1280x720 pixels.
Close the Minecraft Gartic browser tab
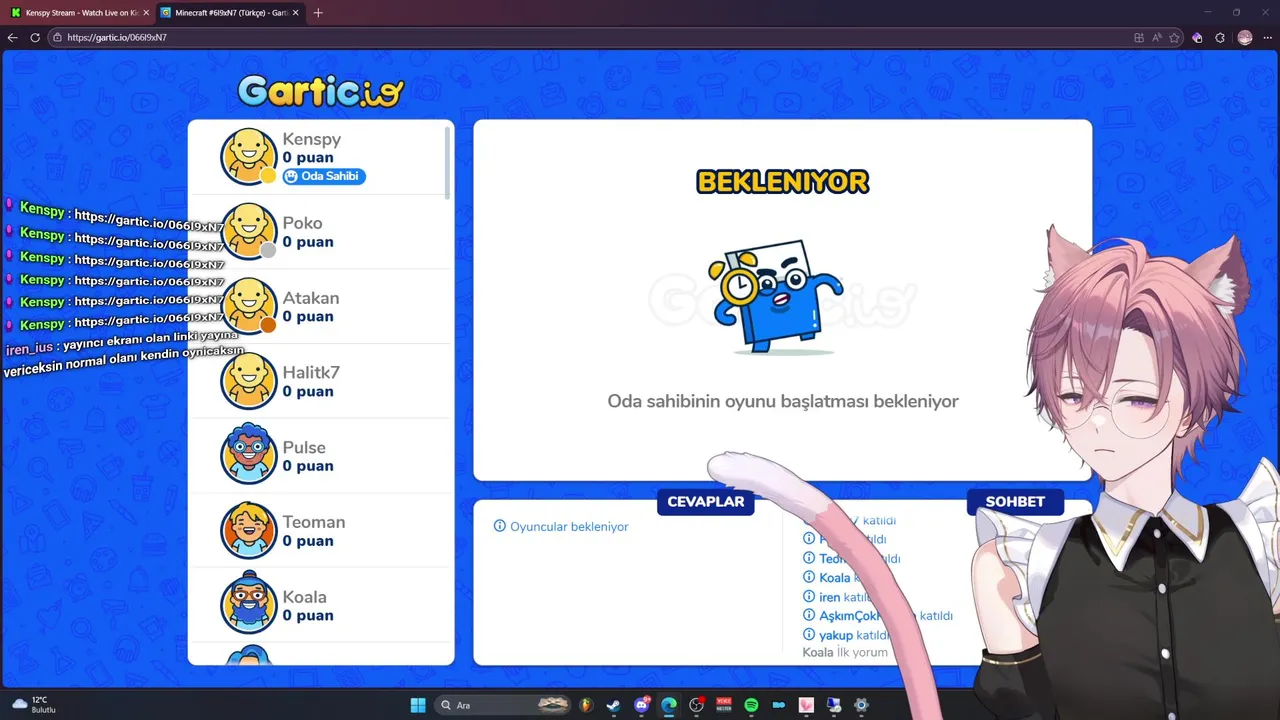tap(295, 12)
